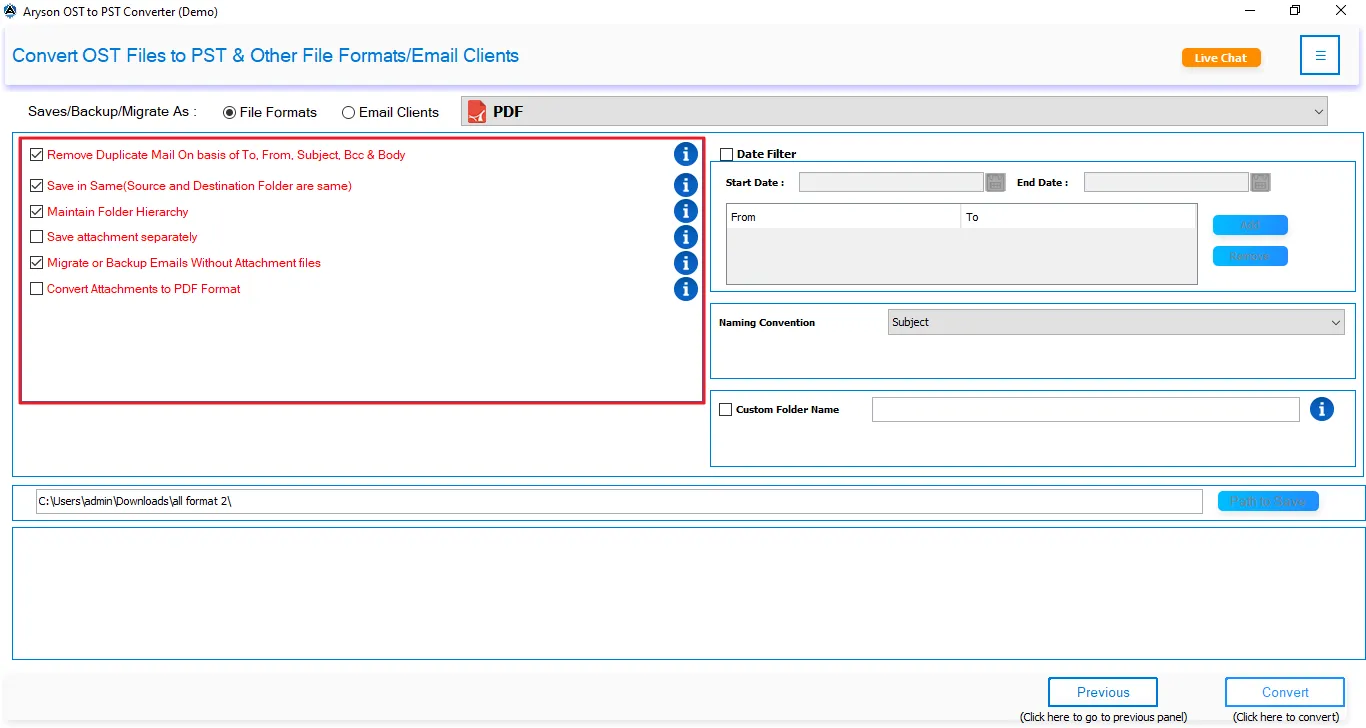Open info tooltip for Maintain Folder Hierarchy
The height and width of the screenshot is (728, 1366).
click(x=686, y=211)
